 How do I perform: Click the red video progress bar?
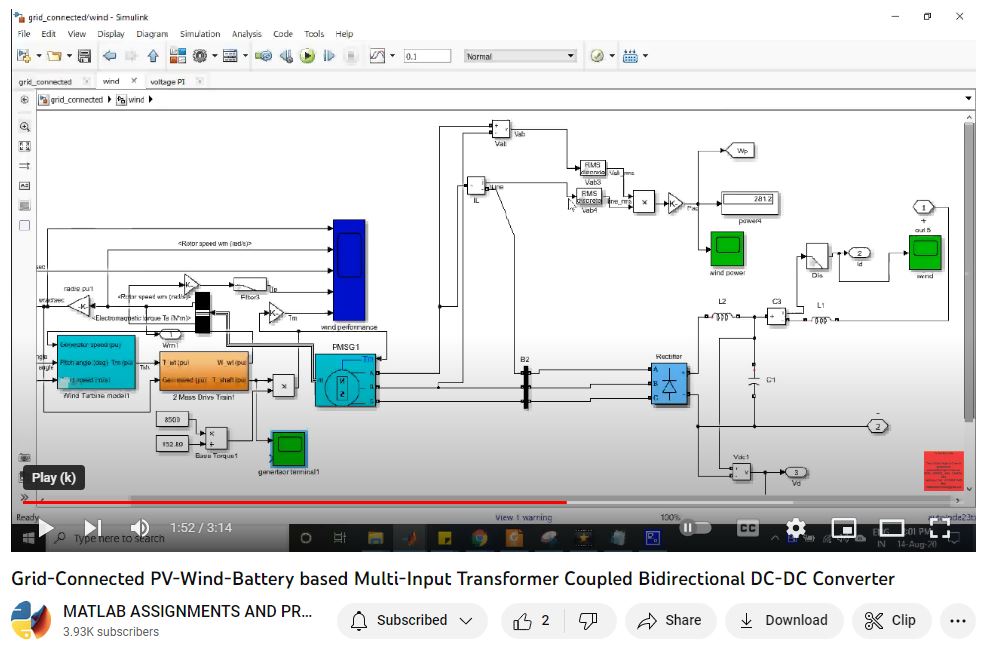[x=300, y=502]
